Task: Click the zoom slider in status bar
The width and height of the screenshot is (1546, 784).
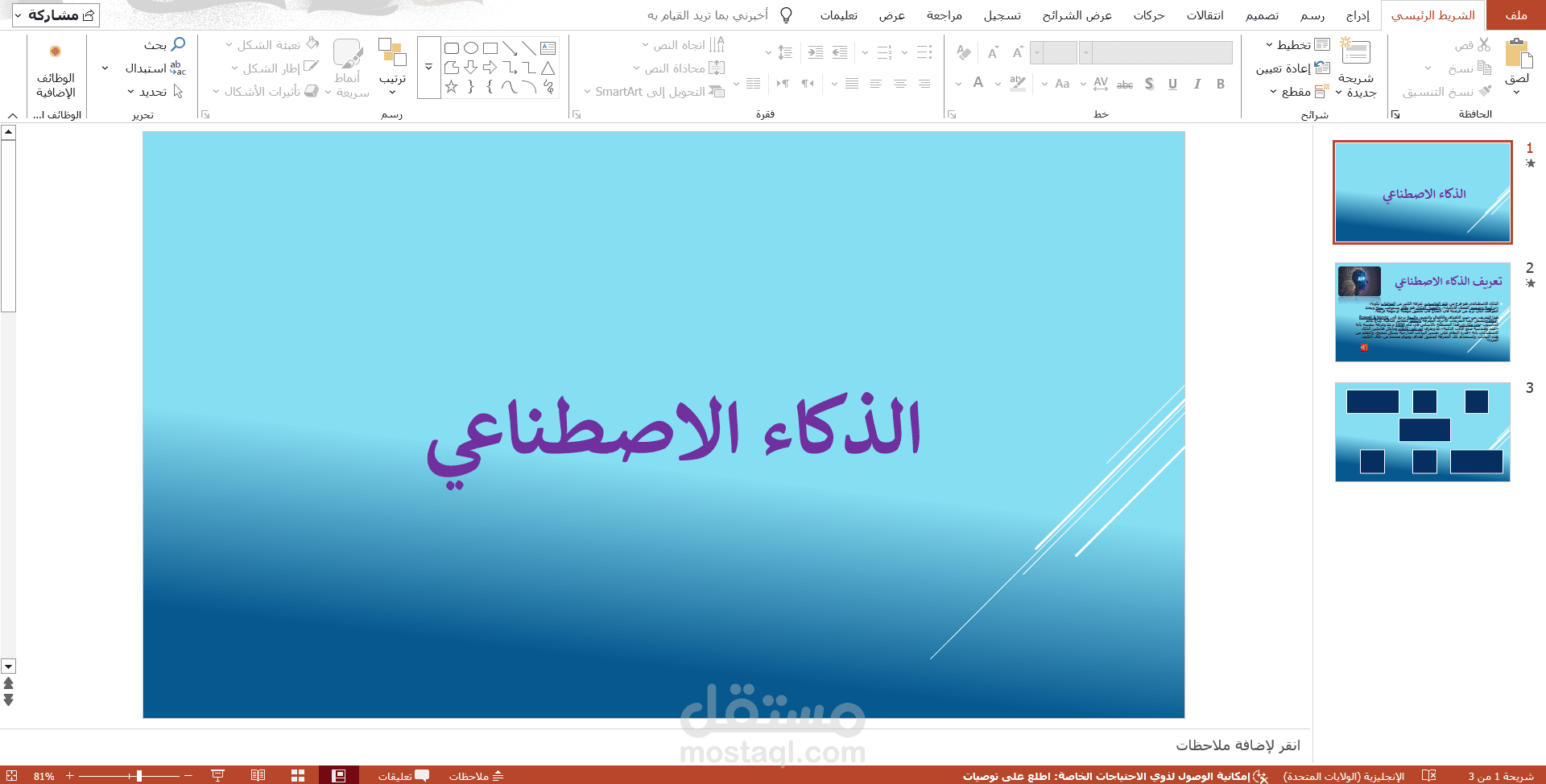Action: click(x=129, y=776)
